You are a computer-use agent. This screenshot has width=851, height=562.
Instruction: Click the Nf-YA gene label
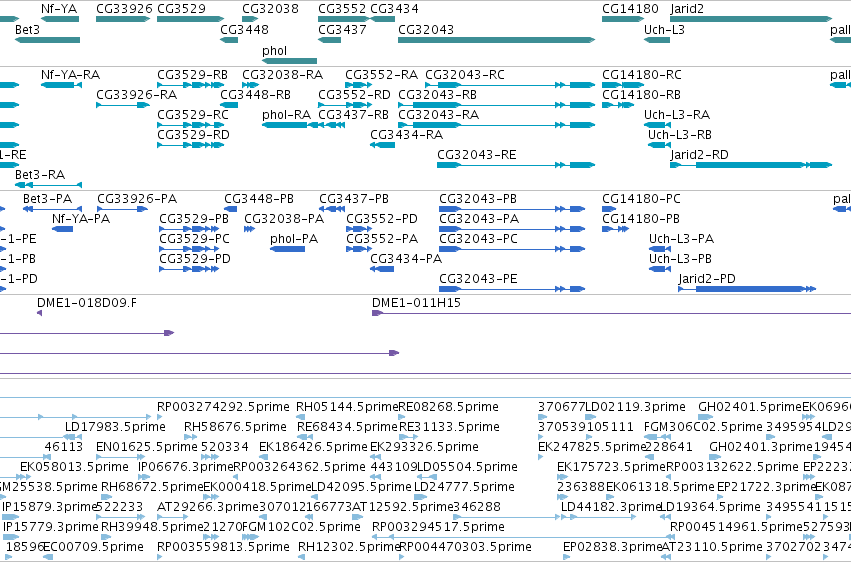59,9
